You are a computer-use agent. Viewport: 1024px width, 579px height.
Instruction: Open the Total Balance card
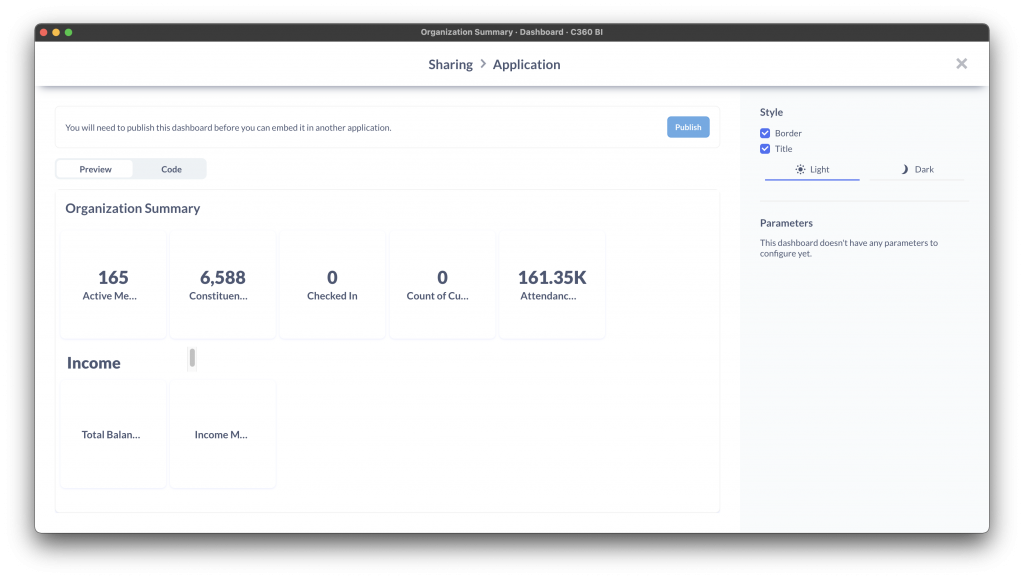(113, 434)
